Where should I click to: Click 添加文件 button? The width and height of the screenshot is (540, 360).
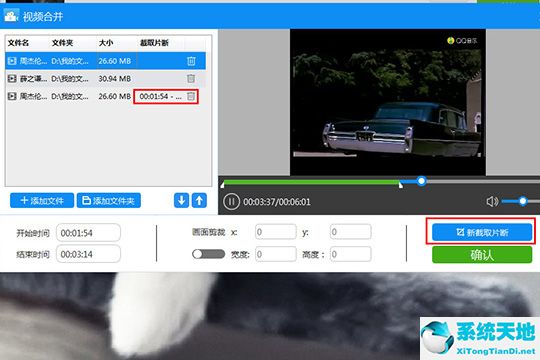tap(42, 200)
